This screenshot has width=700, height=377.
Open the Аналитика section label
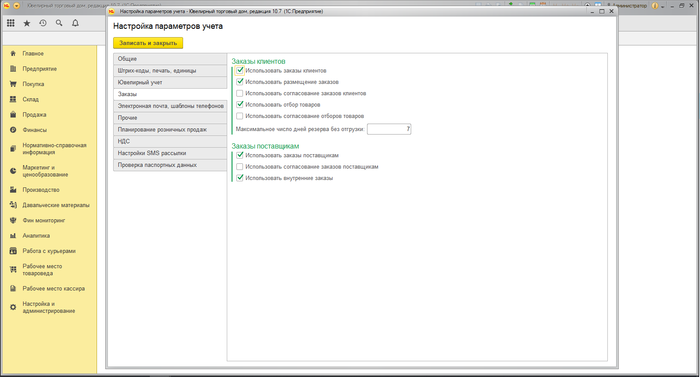36,235
